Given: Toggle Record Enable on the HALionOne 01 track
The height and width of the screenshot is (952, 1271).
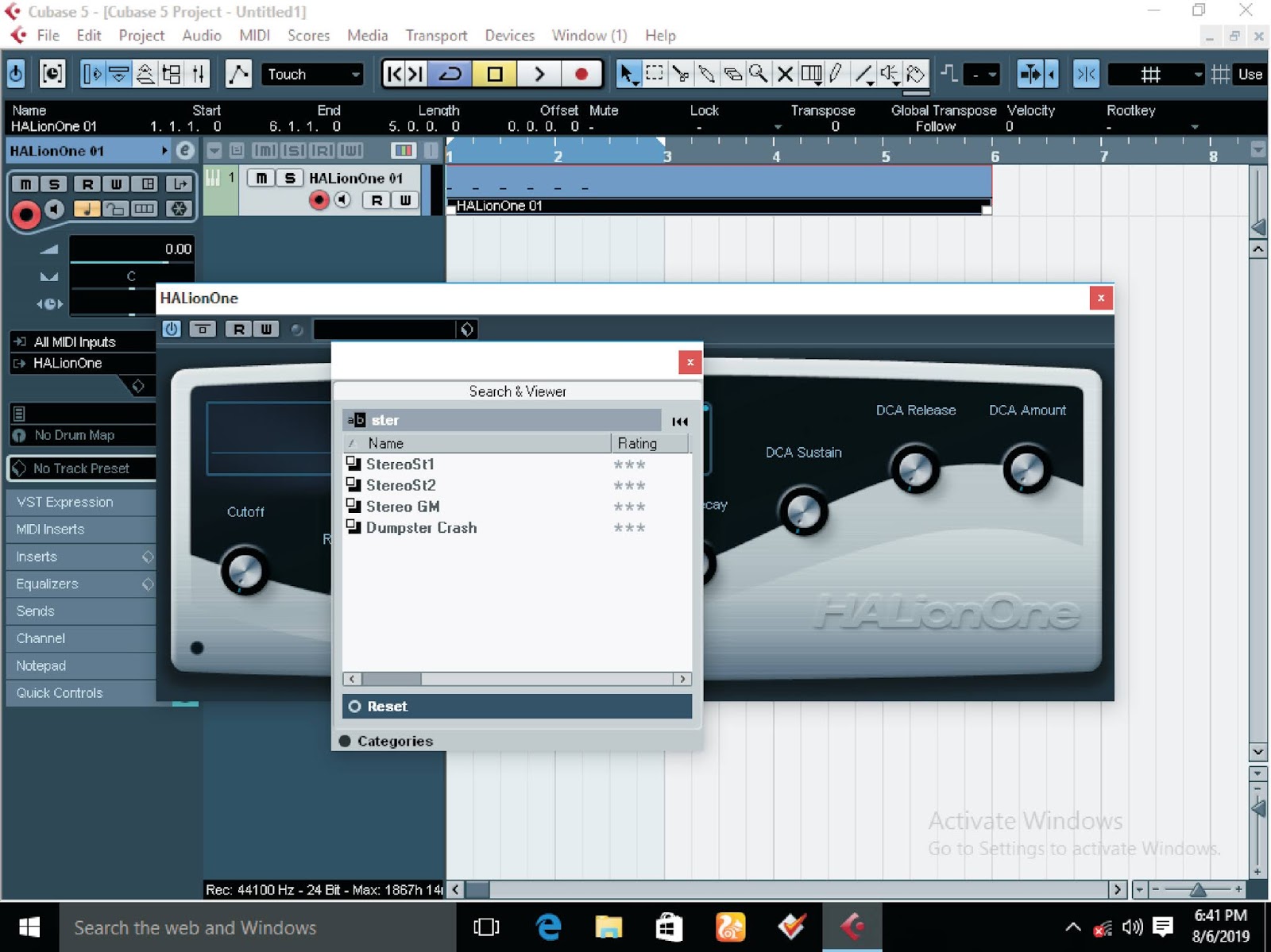Looking at the screenshot, I should [x=319, y=200].
